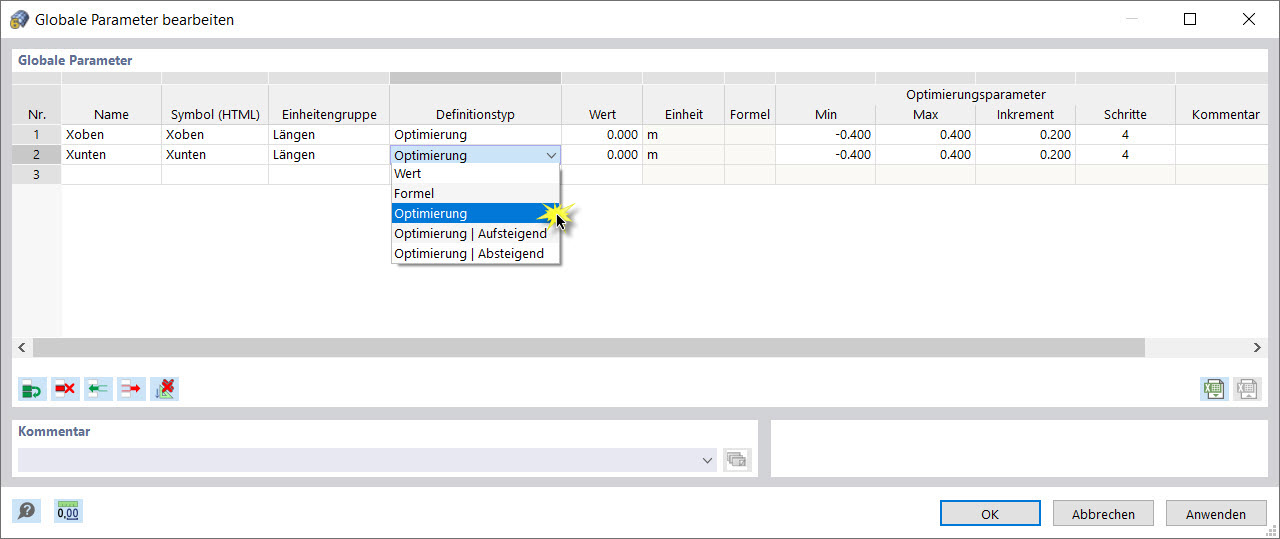
Task: Click the Inkrement value 0.200 in row 2
Action: 1026,155
